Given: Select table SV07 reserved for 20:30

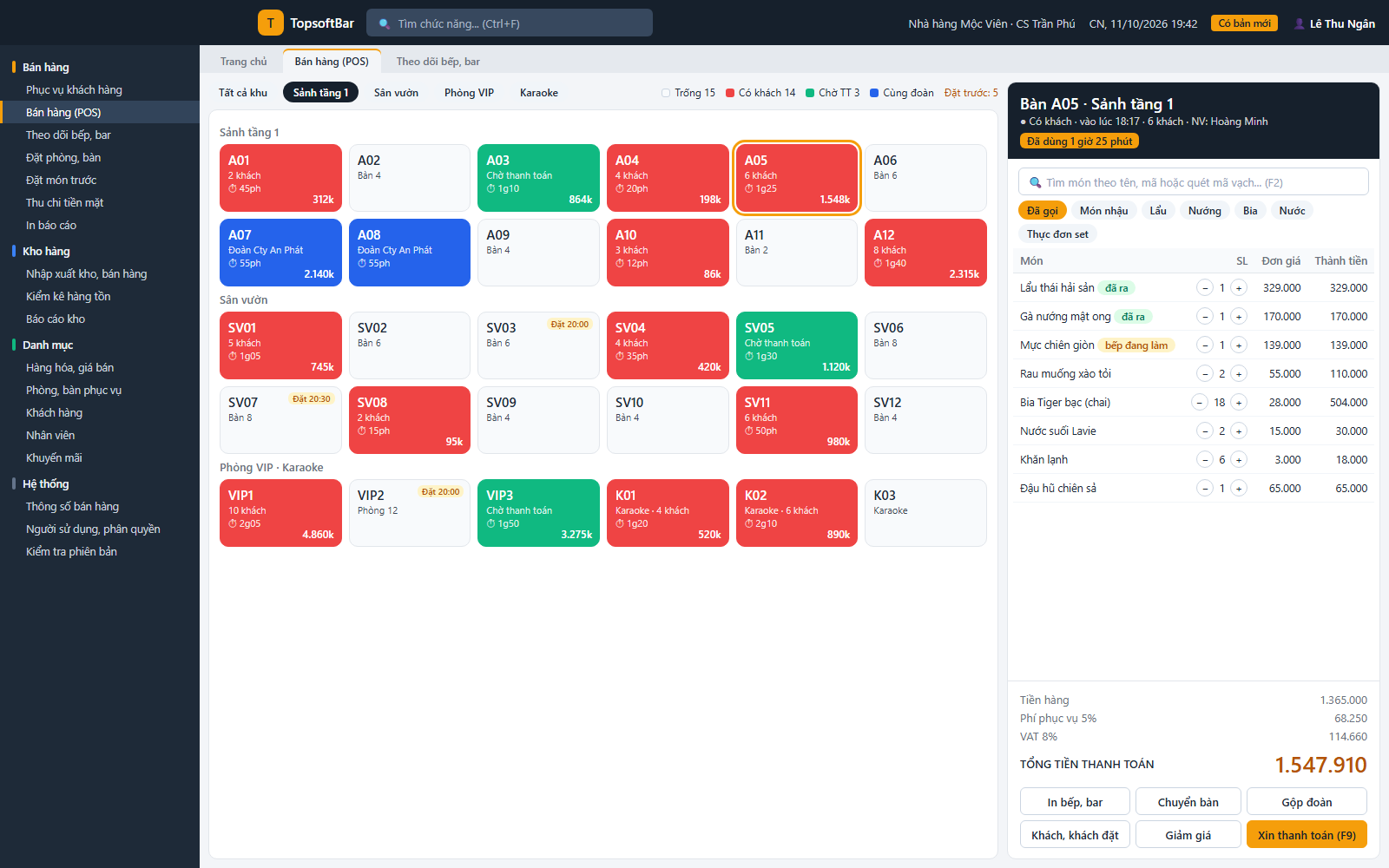Looking at the screenshot, I should [x=280, y=419].
